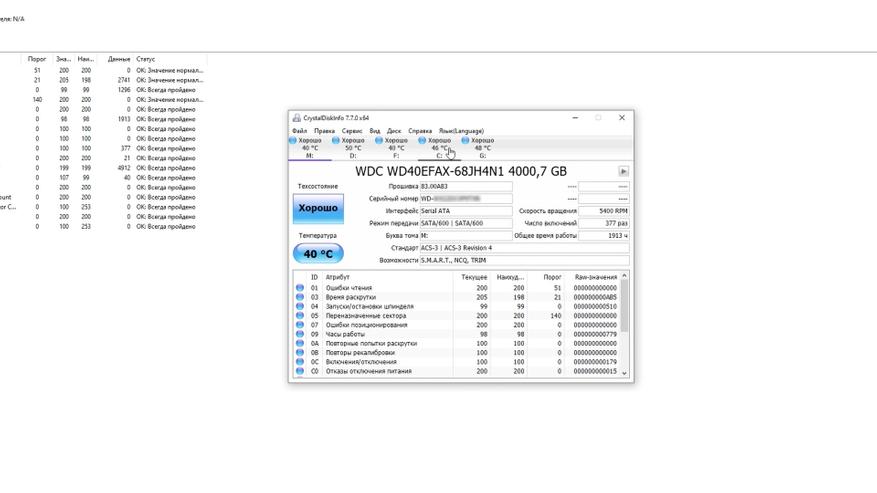Select the D: disk tab at 50 °C
The width and height of the screenshot is (877, 493).
(x=353, y=148)
